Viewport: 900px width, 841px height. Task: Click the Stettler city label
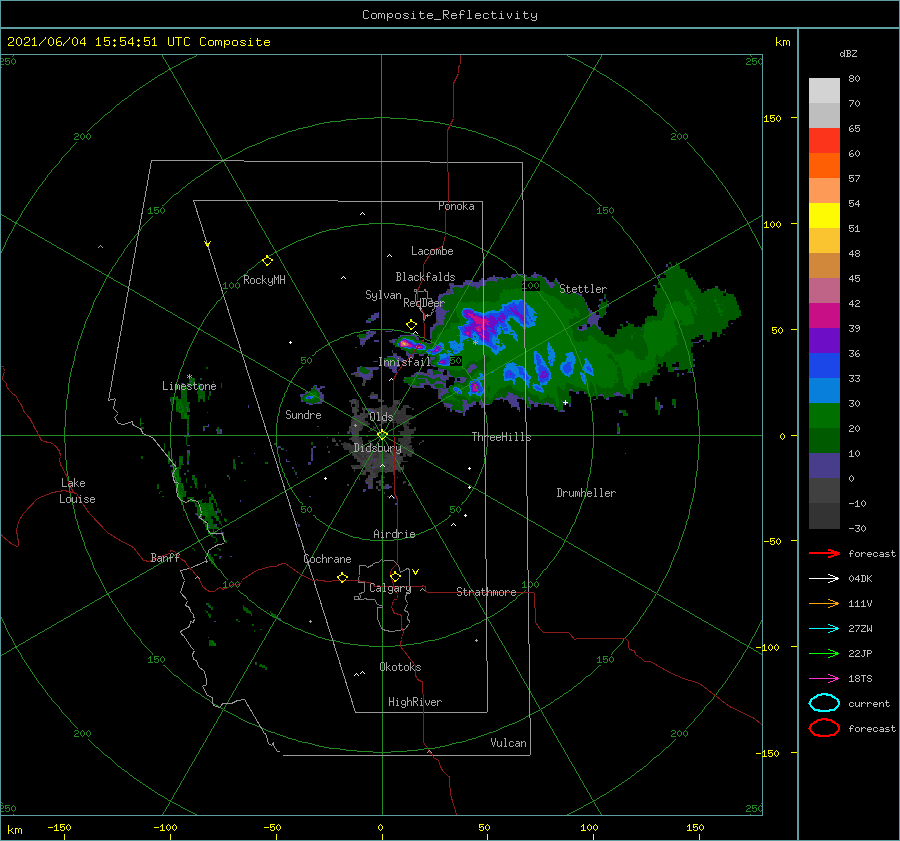[583, 289]
